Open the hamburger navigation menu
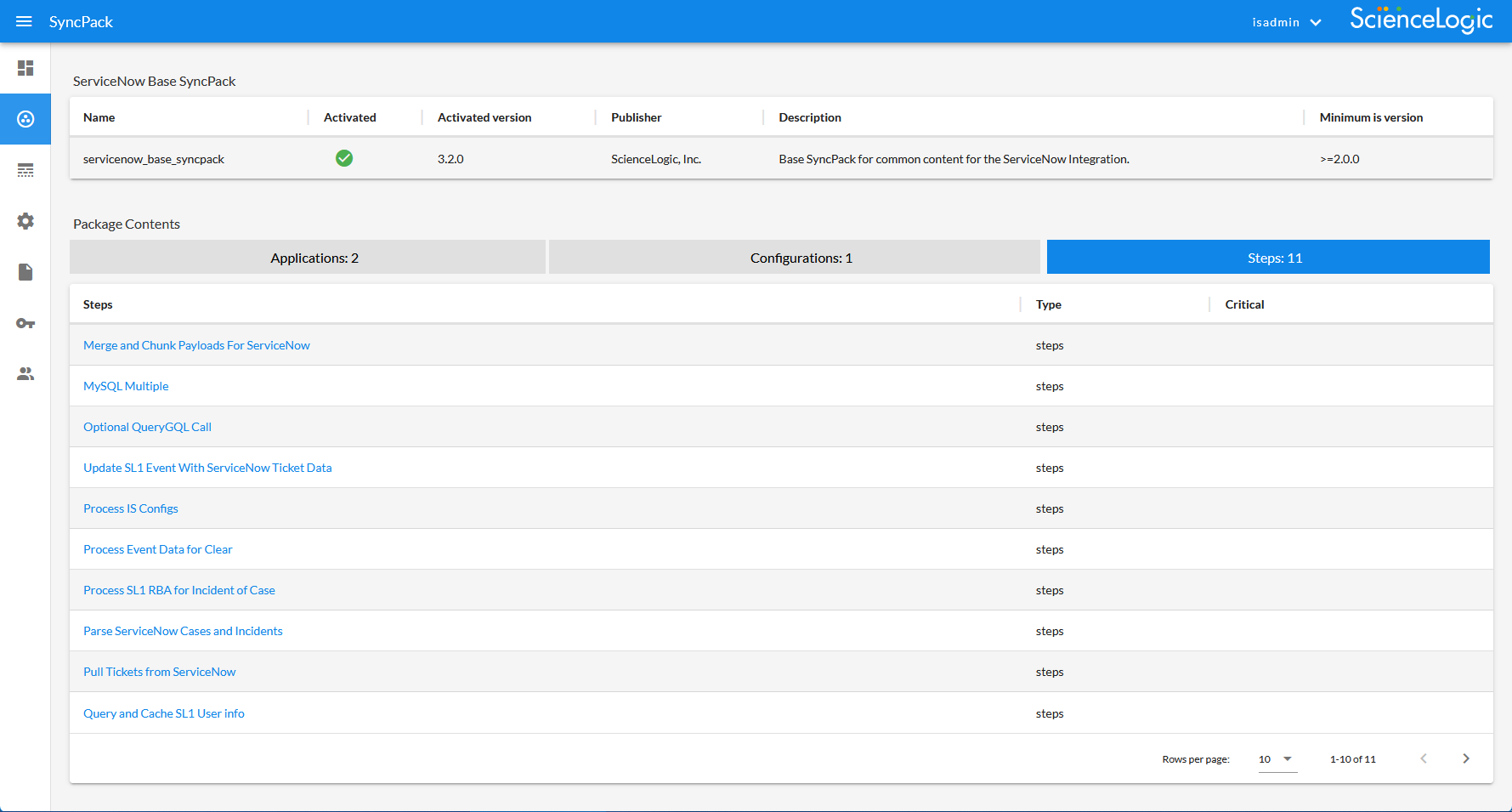 pyautogui.click(x=24, y=21)
